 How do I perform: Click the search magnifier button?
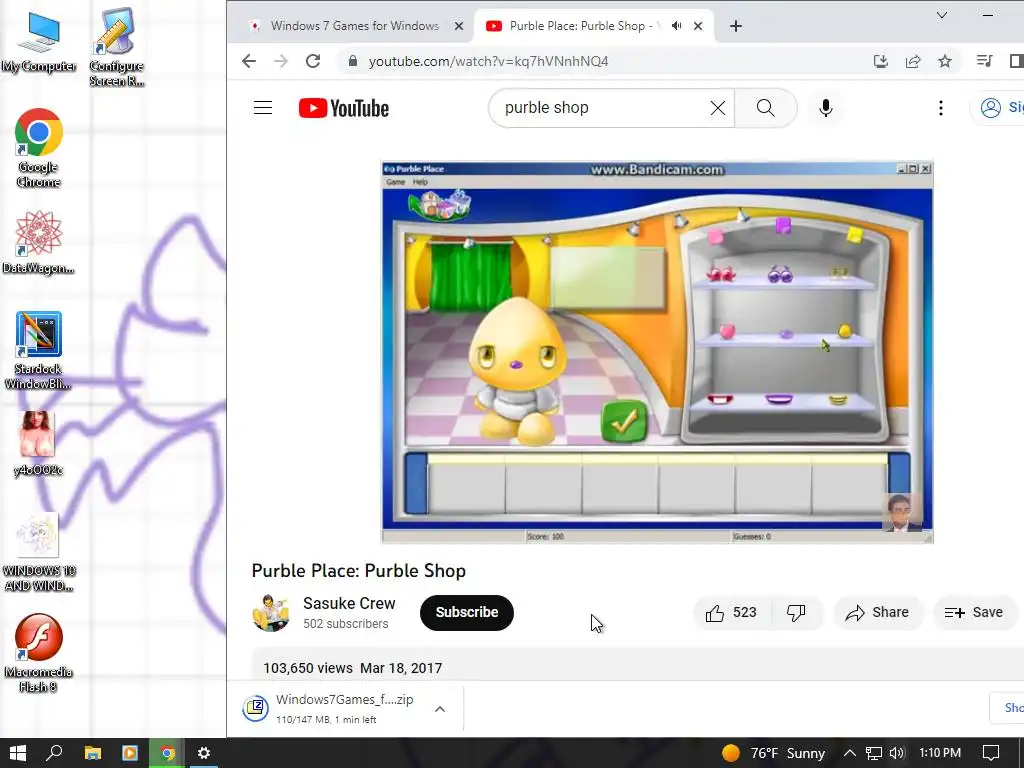(765, 108)
